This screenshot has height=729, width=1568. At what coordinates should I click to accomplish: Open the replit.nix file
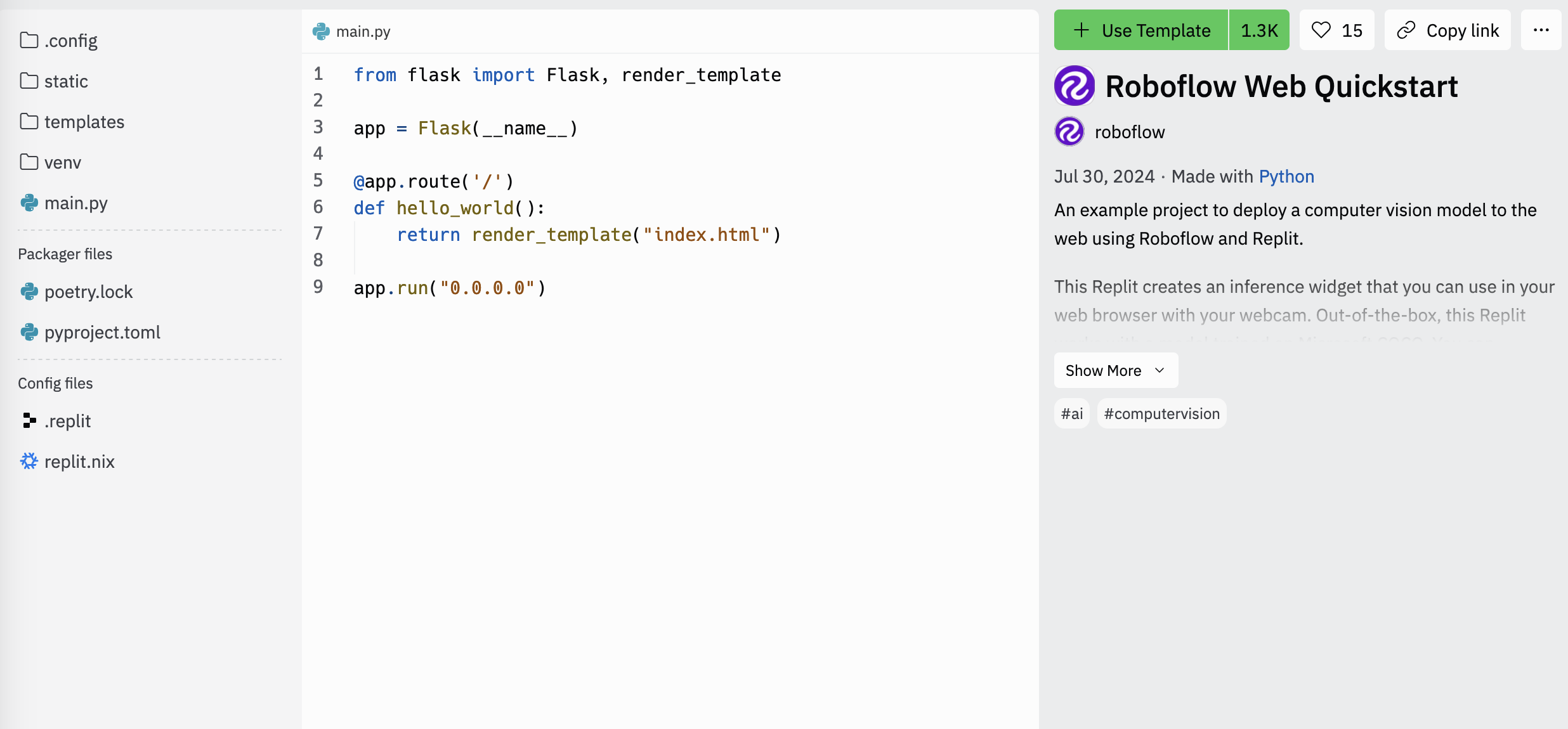[79, 461]
